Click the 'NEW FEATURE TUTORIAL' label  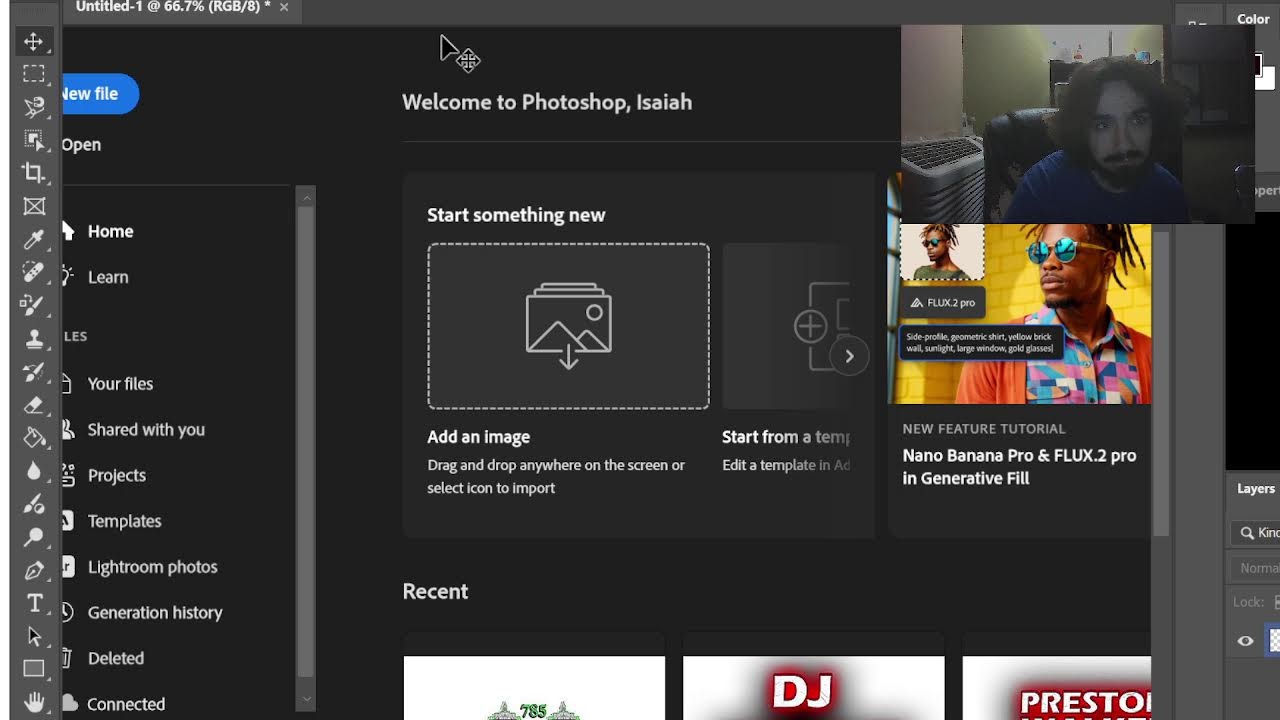984,428
